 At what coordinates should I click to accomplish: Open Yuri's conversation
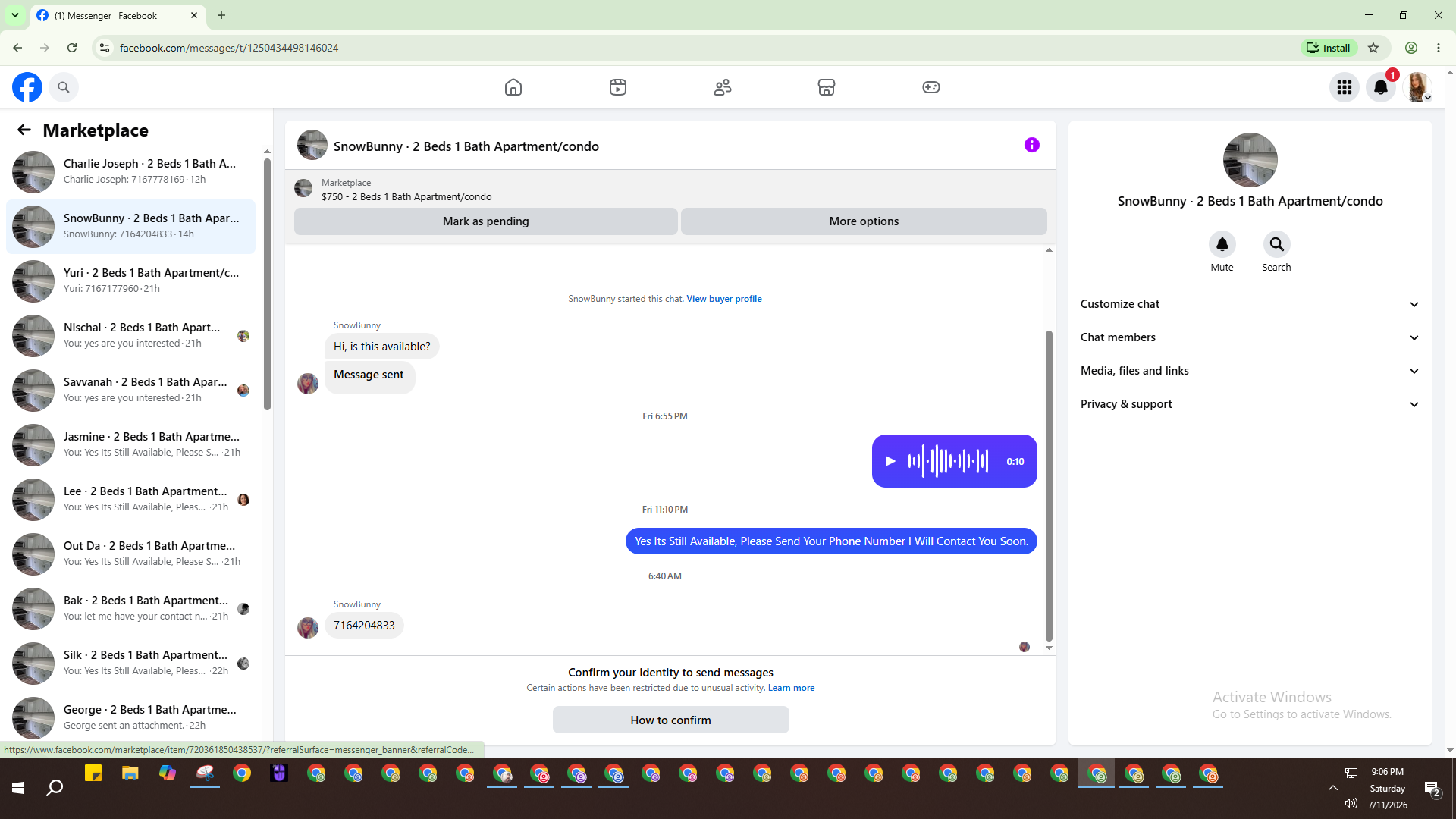[130, 281]
